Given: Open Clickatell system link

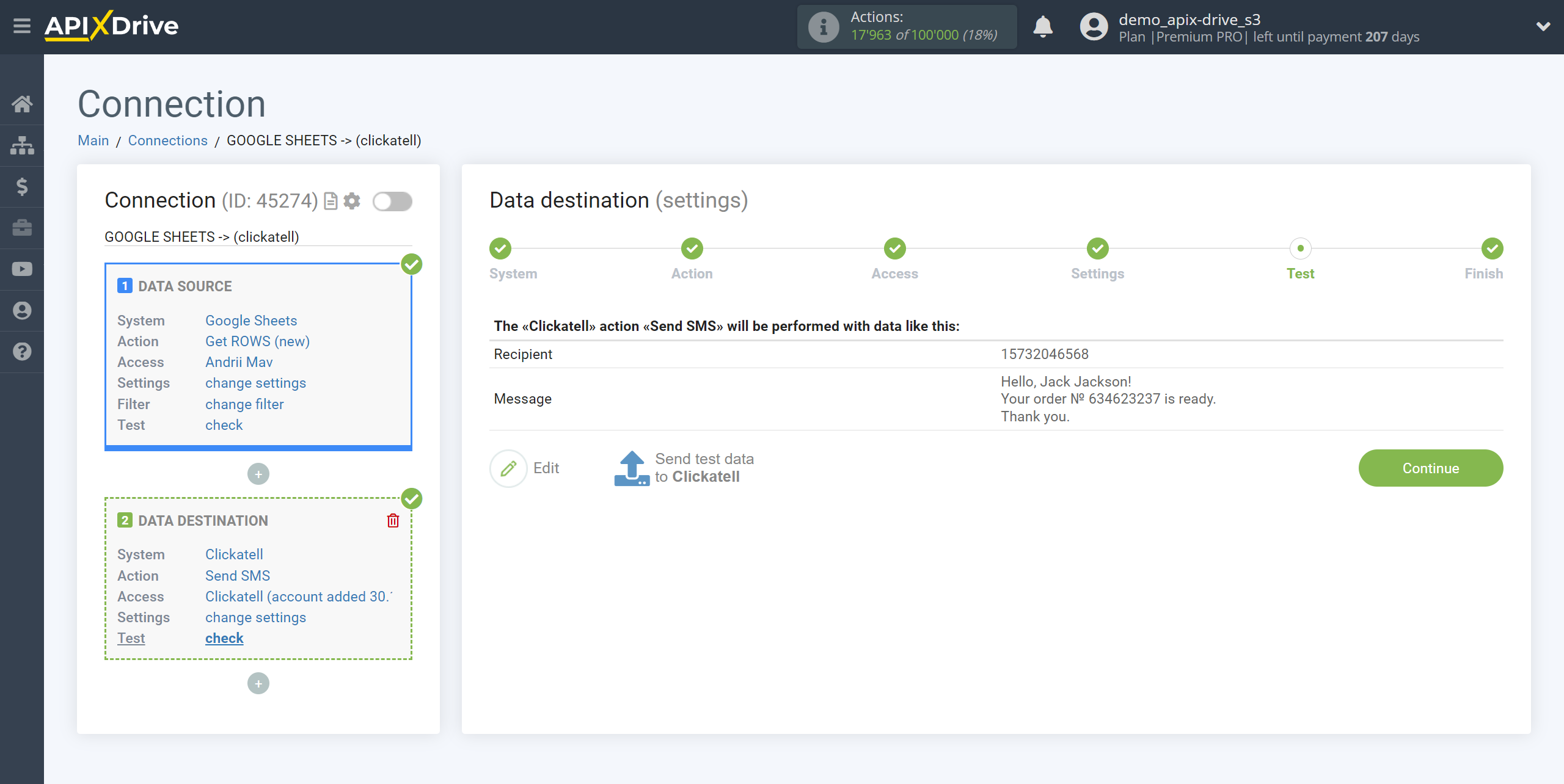Looking at the screenshot, I should pyautogui.click(x=234, y=554).
